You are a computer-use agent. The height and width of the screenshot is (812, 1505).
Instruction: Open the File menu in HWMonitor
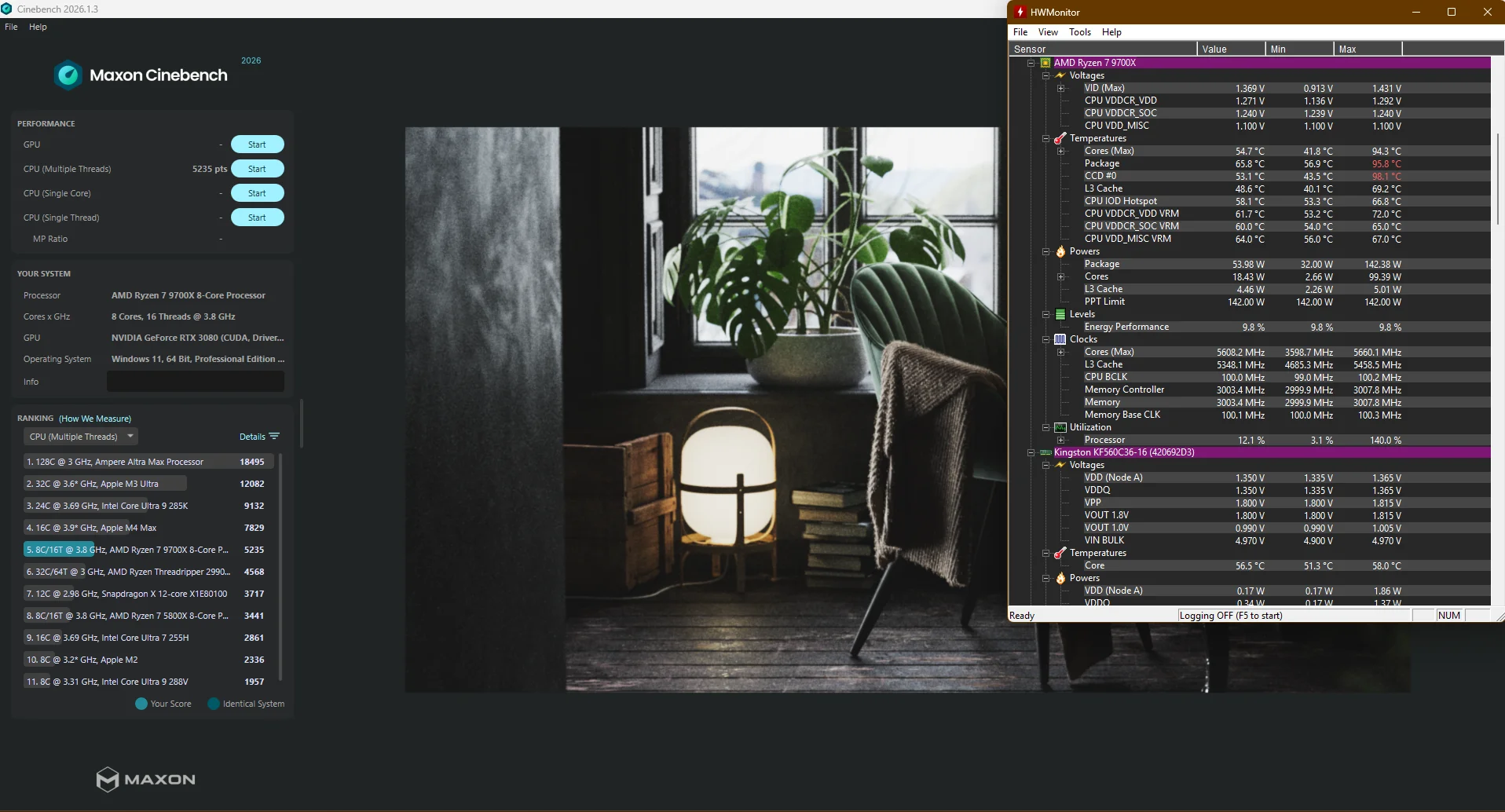[x=1020, y=32]
